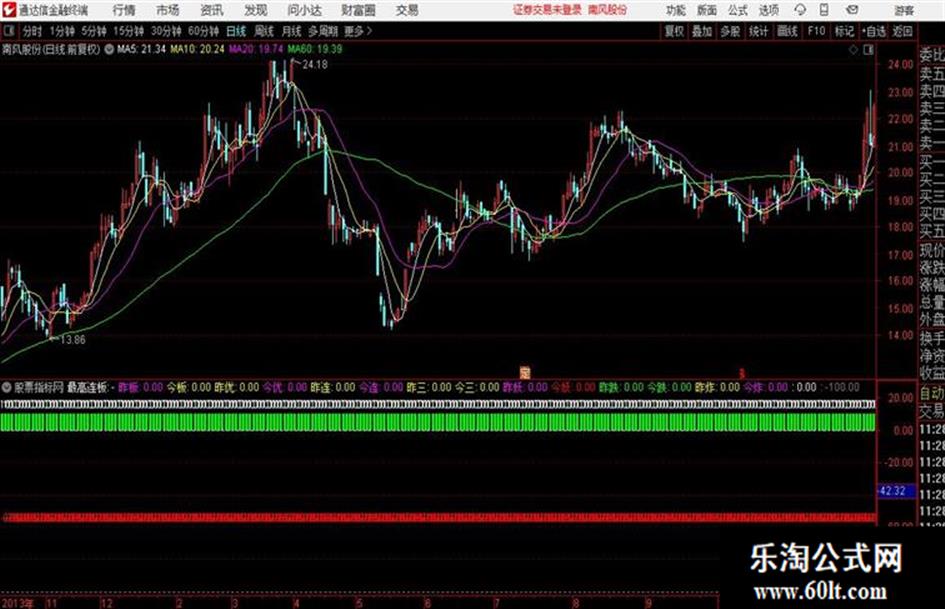Toggle the chart side panel icon

[868, 50]
